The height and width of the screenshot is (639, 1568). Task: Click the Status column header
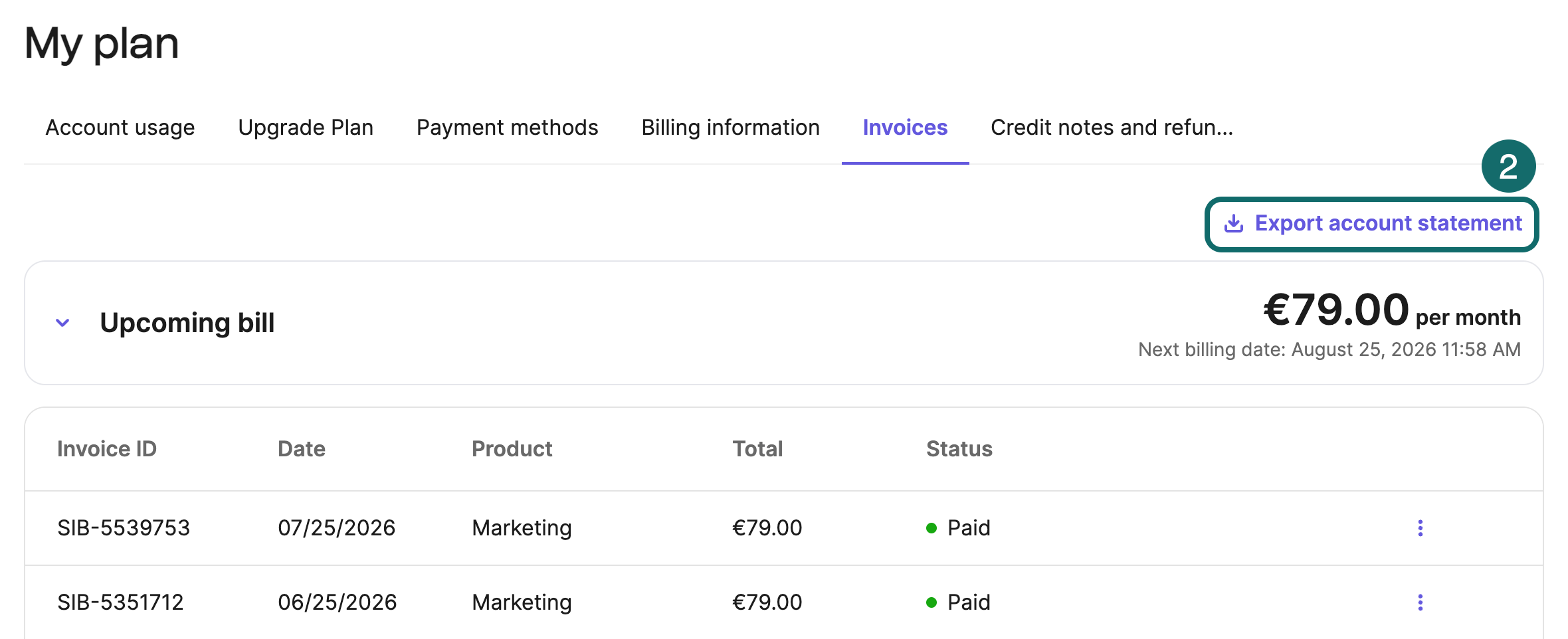click(x=959, y=449)
